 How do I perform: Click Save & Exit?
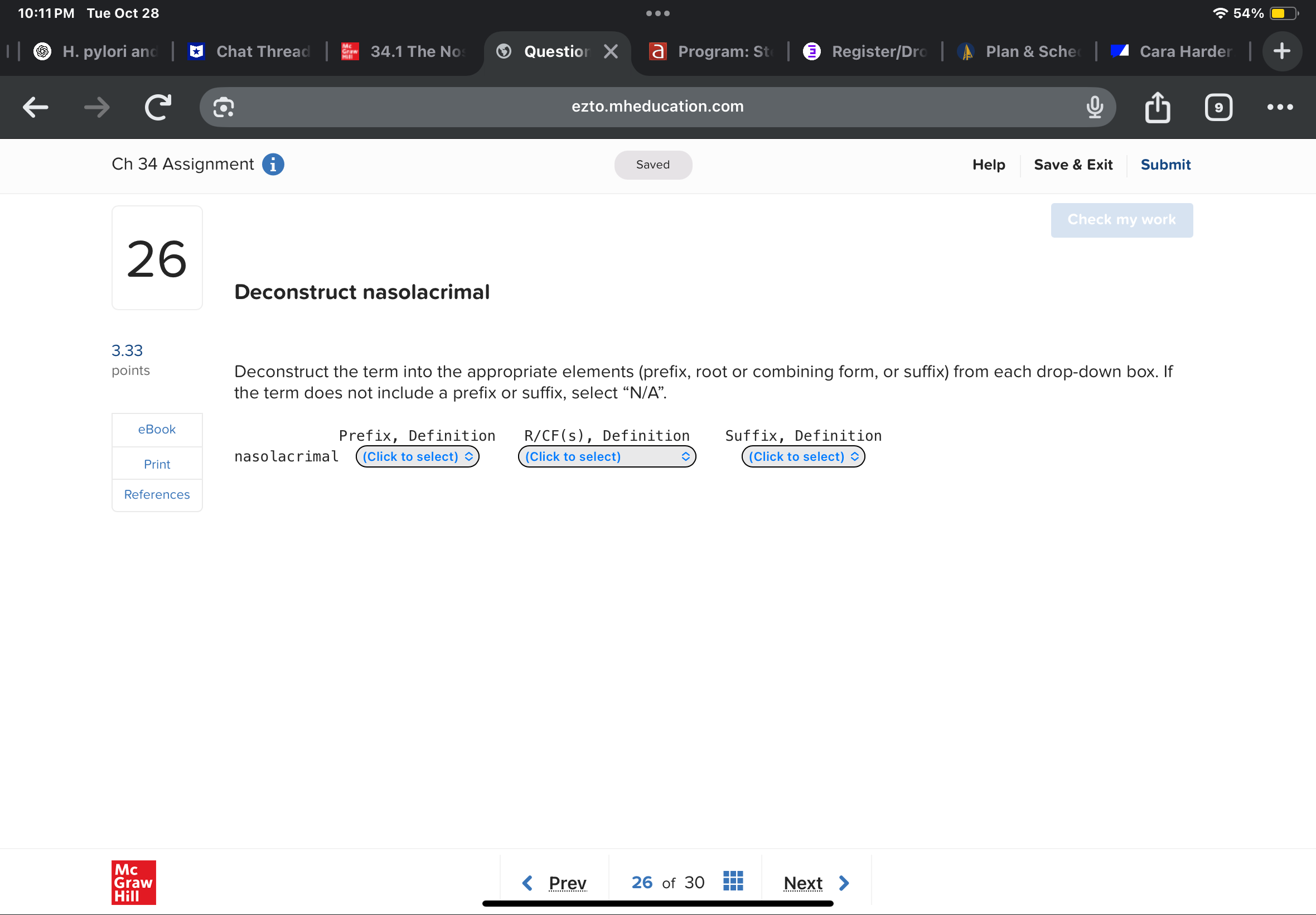click(x=1072, y=165)
